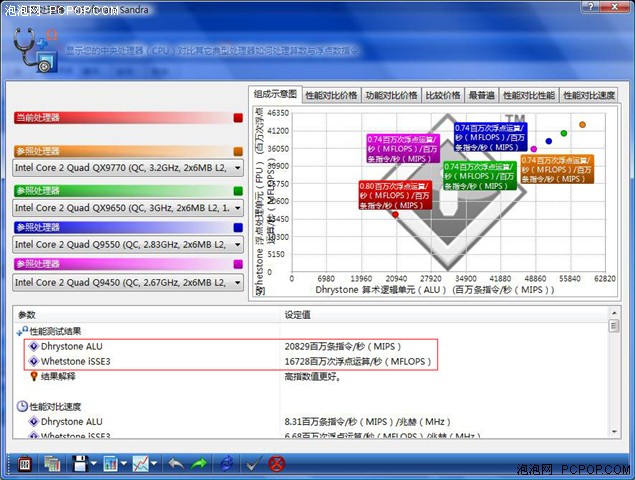The image size is (635, 480).
Task: Click the orange data point on chart
Action: [582, 125]
